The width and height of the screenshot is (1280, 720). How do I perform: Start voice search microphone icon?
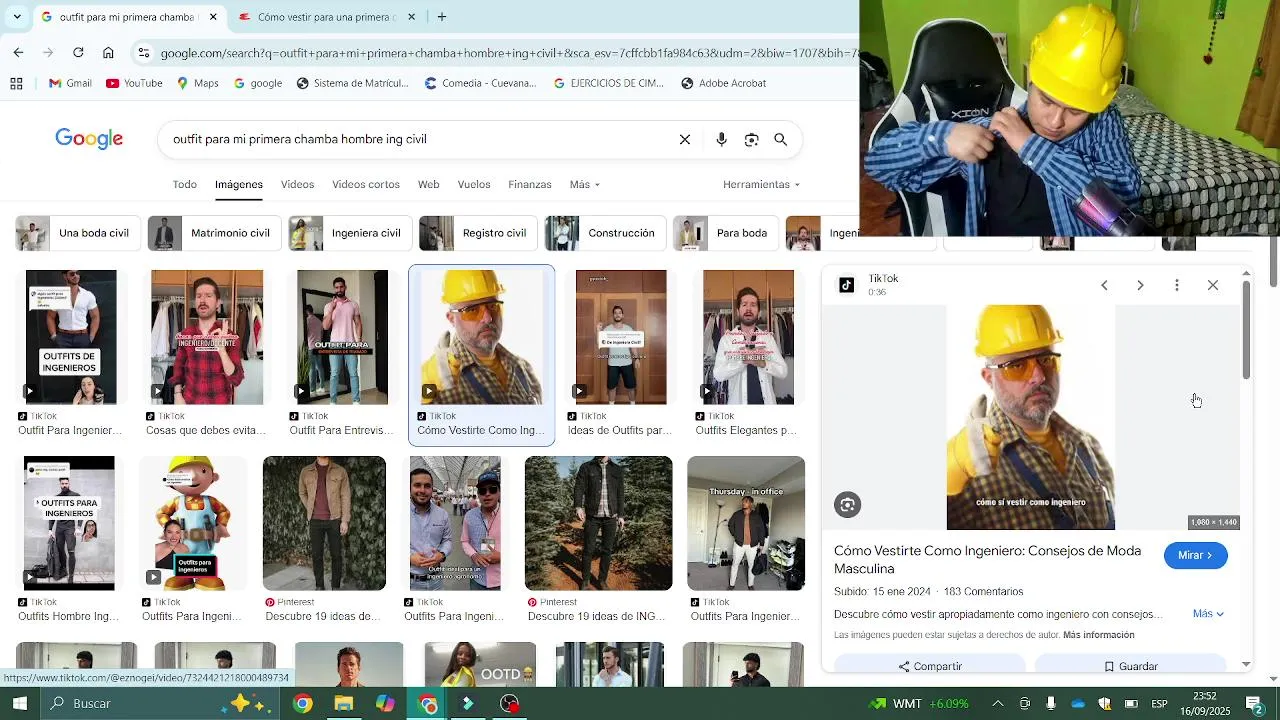[721, 140]
